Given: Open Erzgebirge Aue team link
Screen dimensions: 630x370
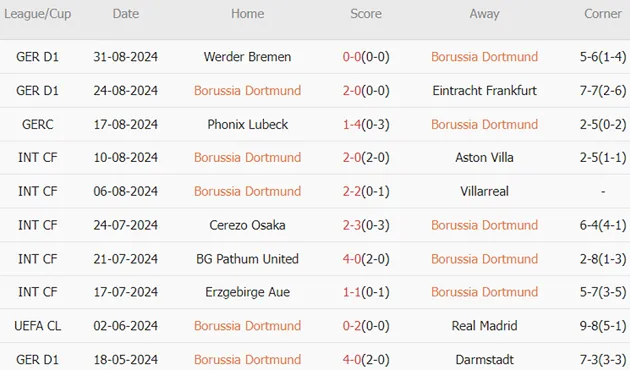Looking at the screenshot, I should (247, 292).
